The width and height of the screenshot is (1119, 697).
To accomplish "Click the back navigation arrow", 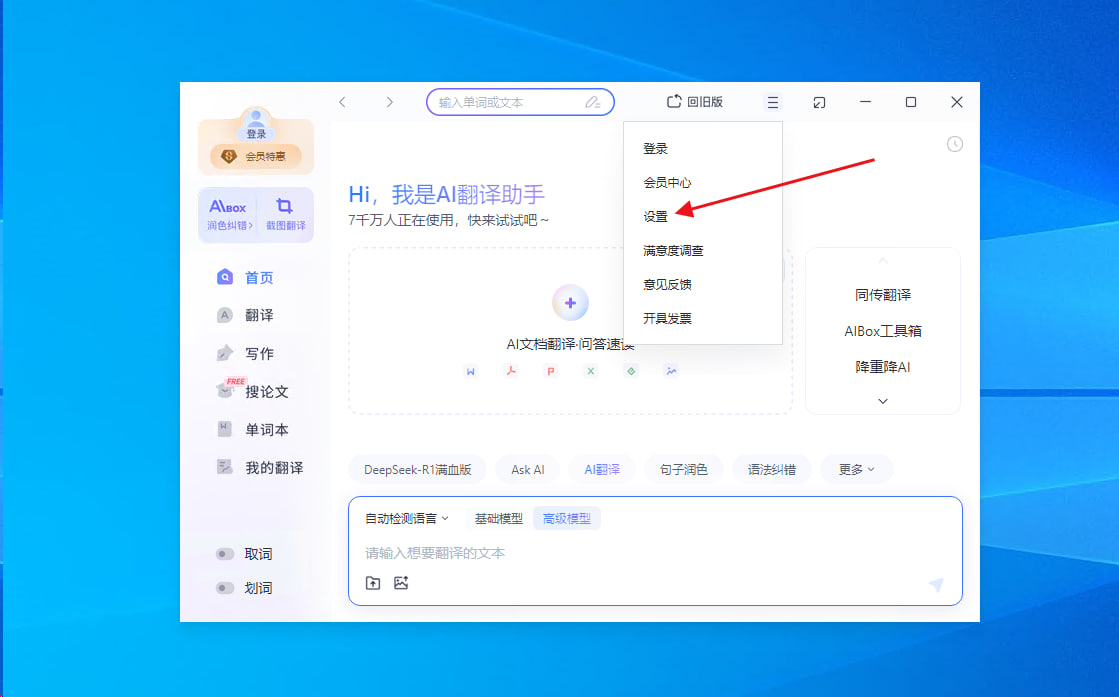I will click(x=343, y=102).
